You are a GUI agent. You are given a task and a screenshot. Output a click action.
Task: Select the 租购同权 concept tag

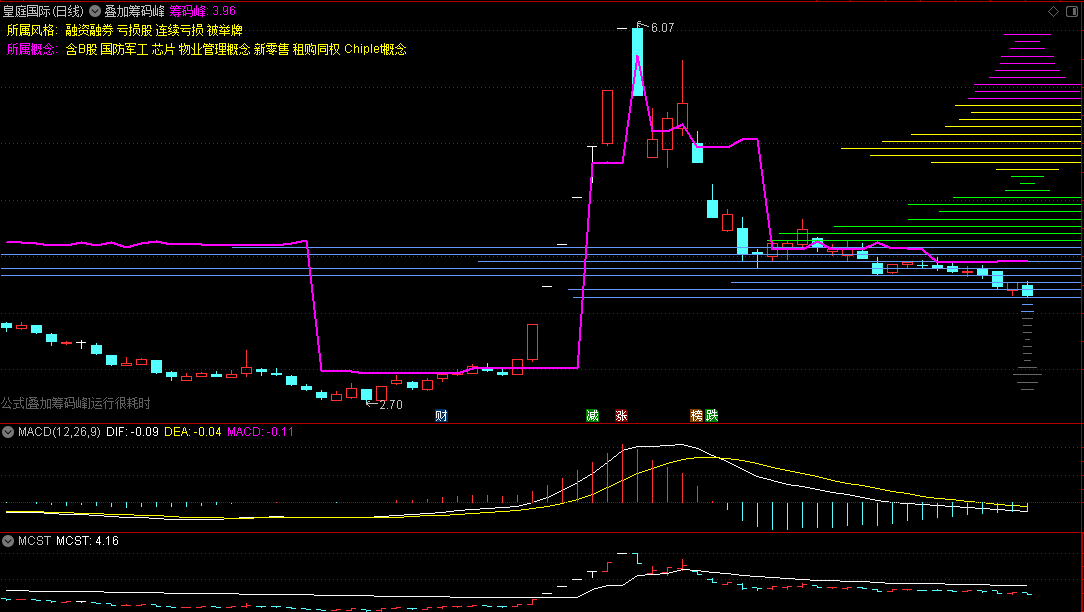316,49
